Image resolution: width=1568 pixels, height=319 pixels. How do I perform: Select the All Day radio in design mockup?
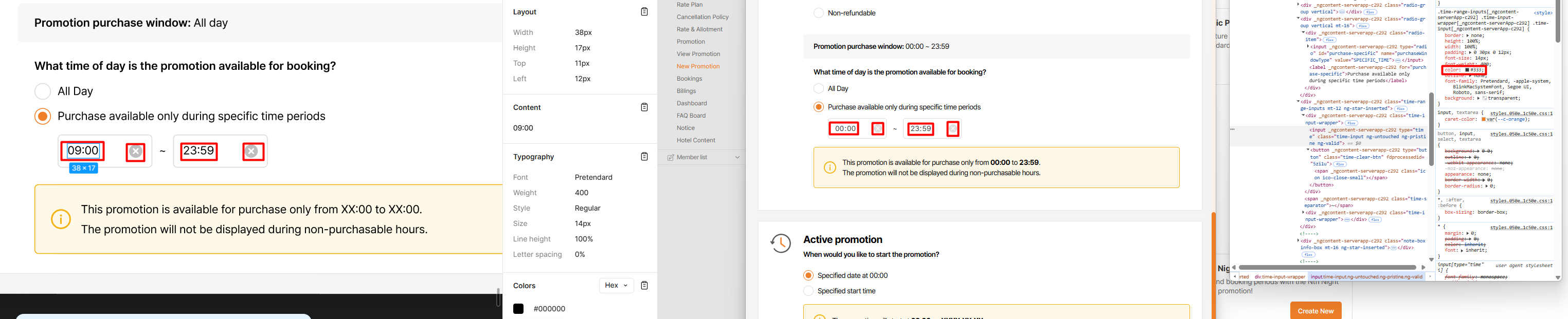[x=43, y=92]
